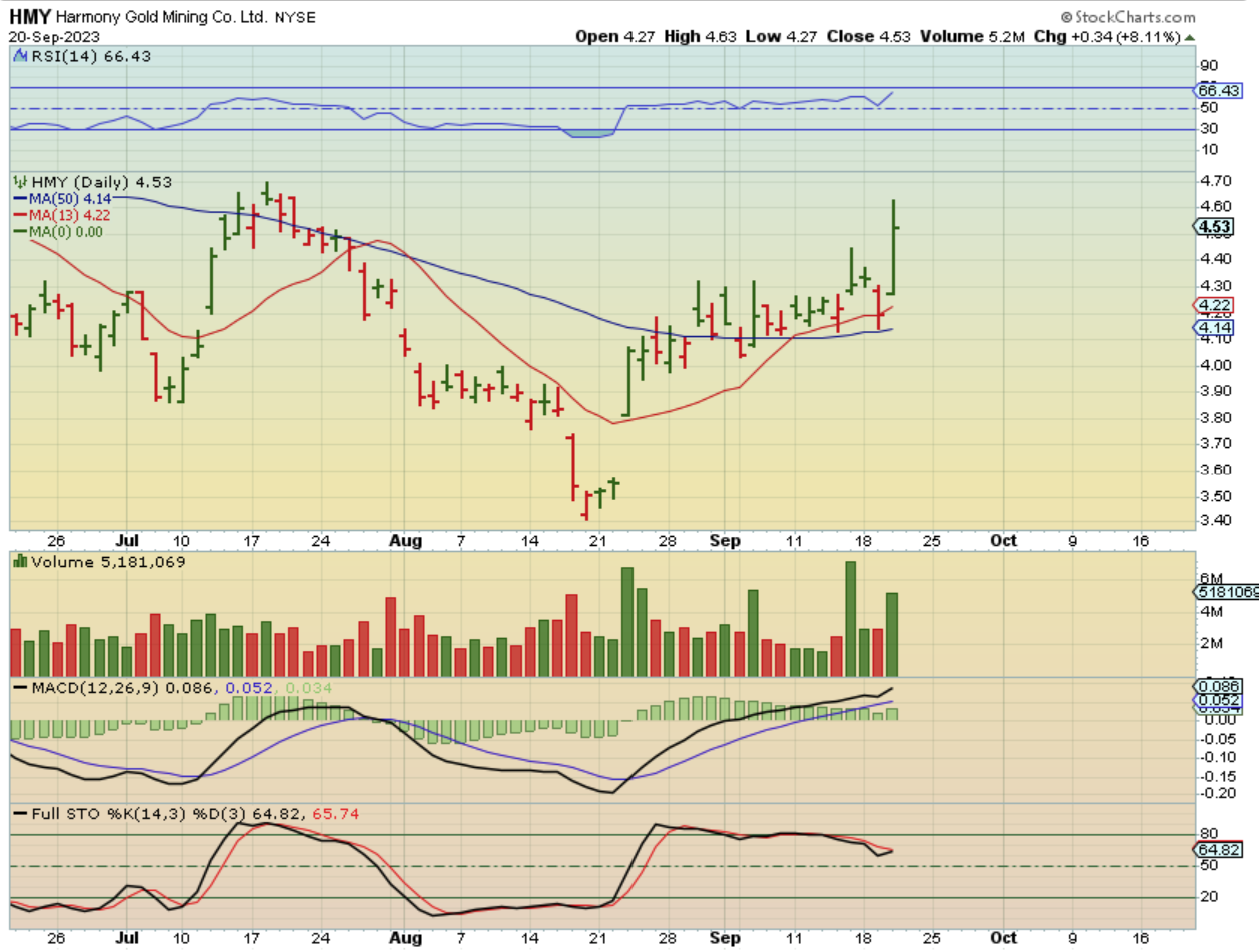Click the tall green Sep 20 price bar
The image size is (1260, 951).
(x=893, y=247)
